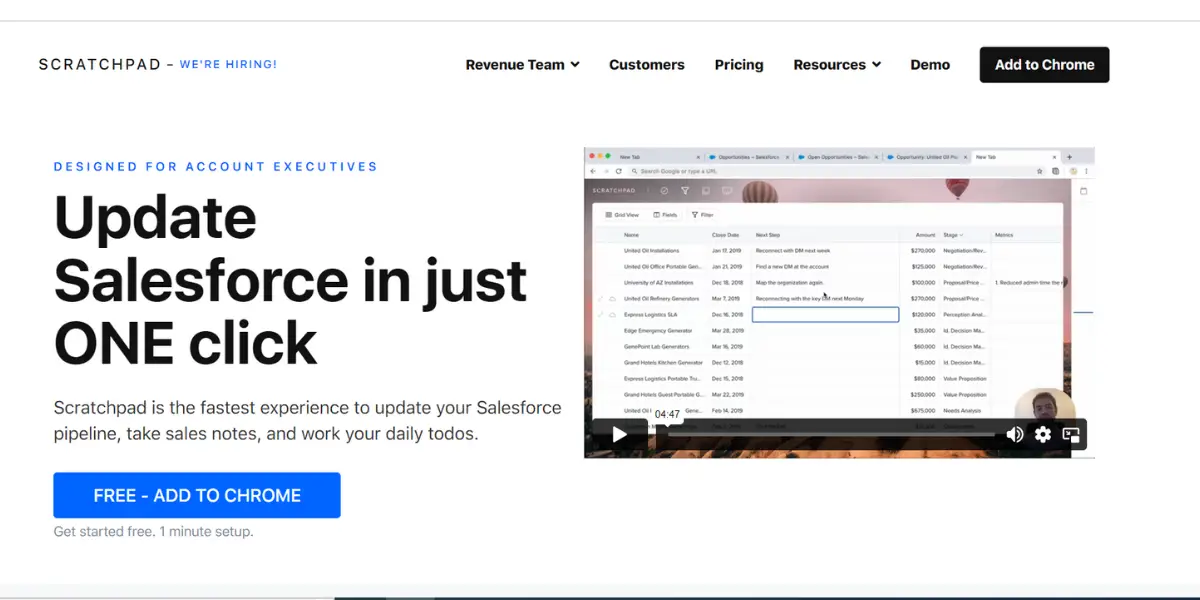Open the Demo menu item

930,64
